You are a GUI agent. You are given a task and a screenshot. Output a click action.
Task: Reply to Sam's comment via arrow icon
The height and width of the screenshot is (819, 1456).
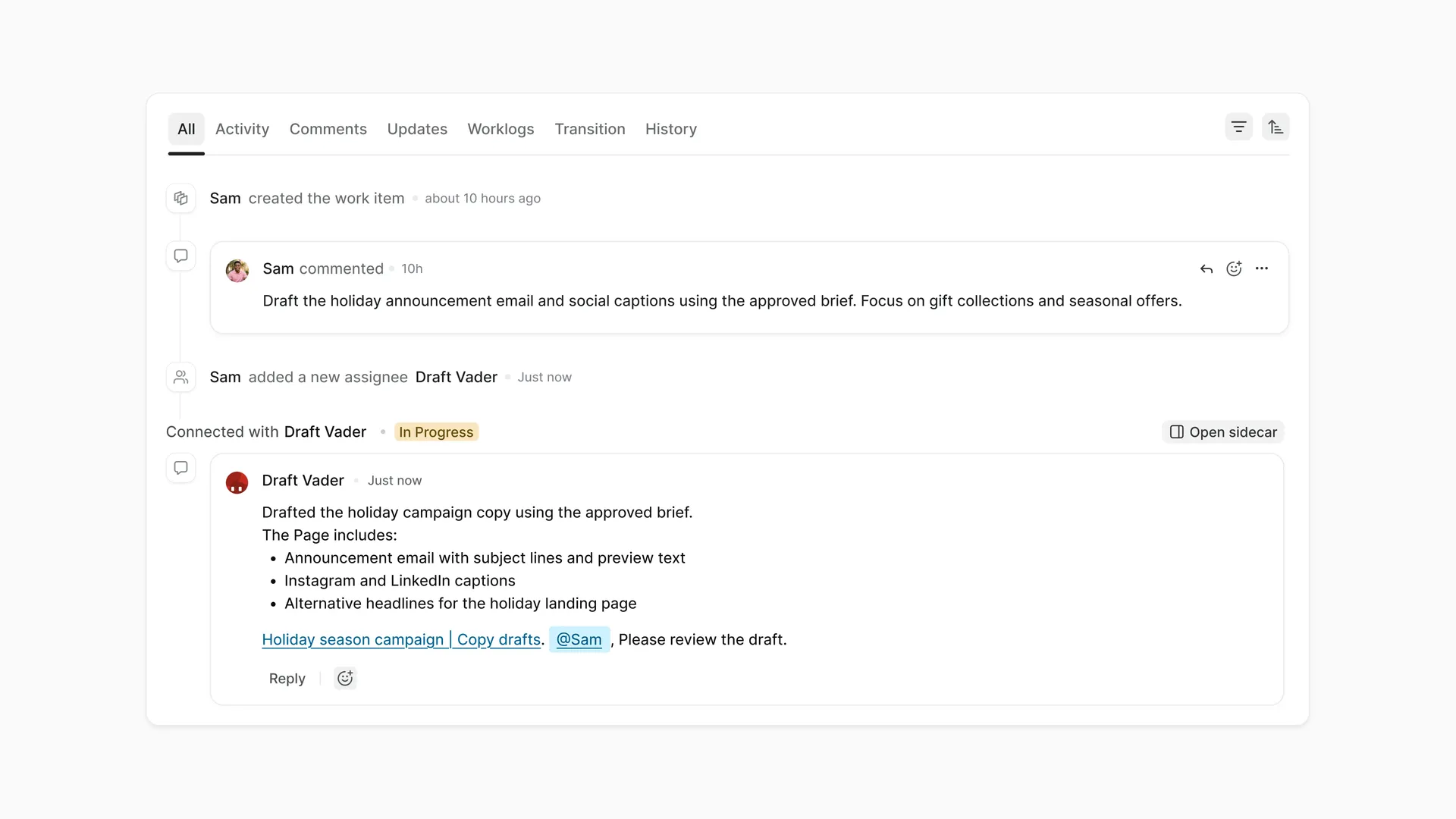(x=1207, y=268)
